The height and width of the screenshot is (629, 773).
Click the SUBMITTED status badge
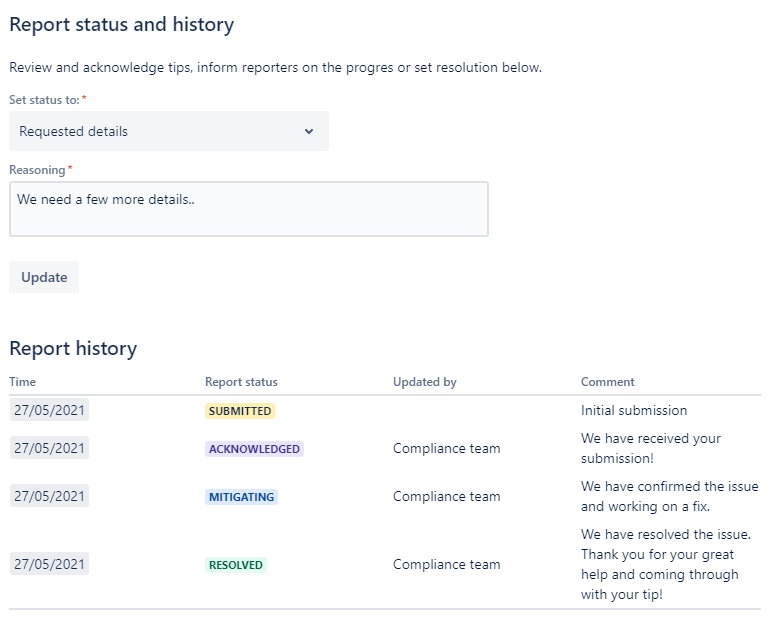click(239, 411)
